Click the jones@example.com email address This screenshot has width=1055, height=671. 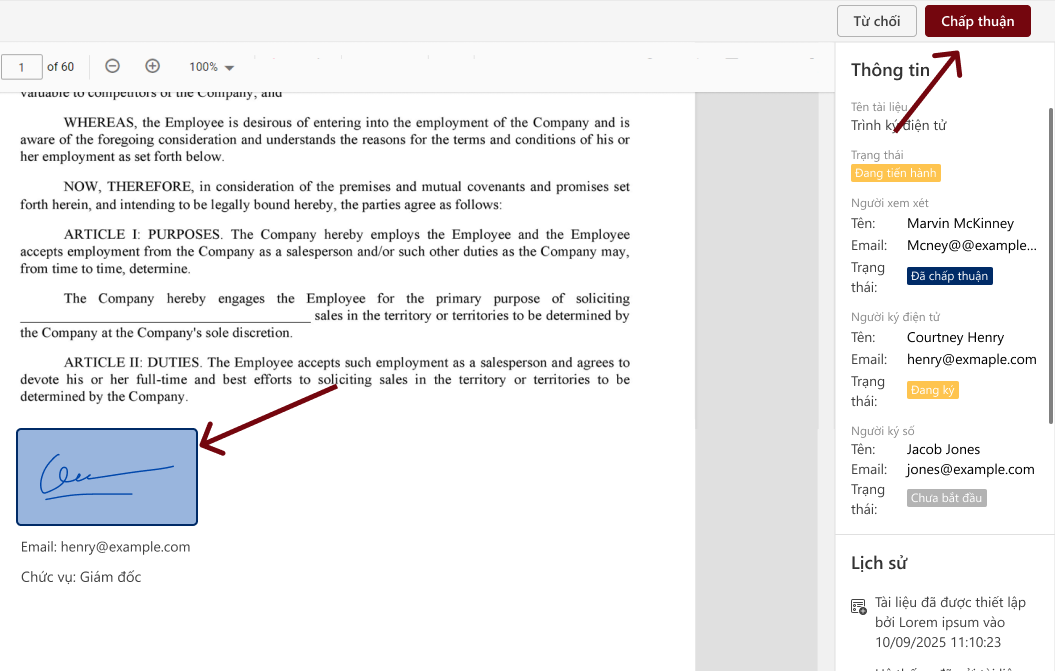(x=970, y=469)
